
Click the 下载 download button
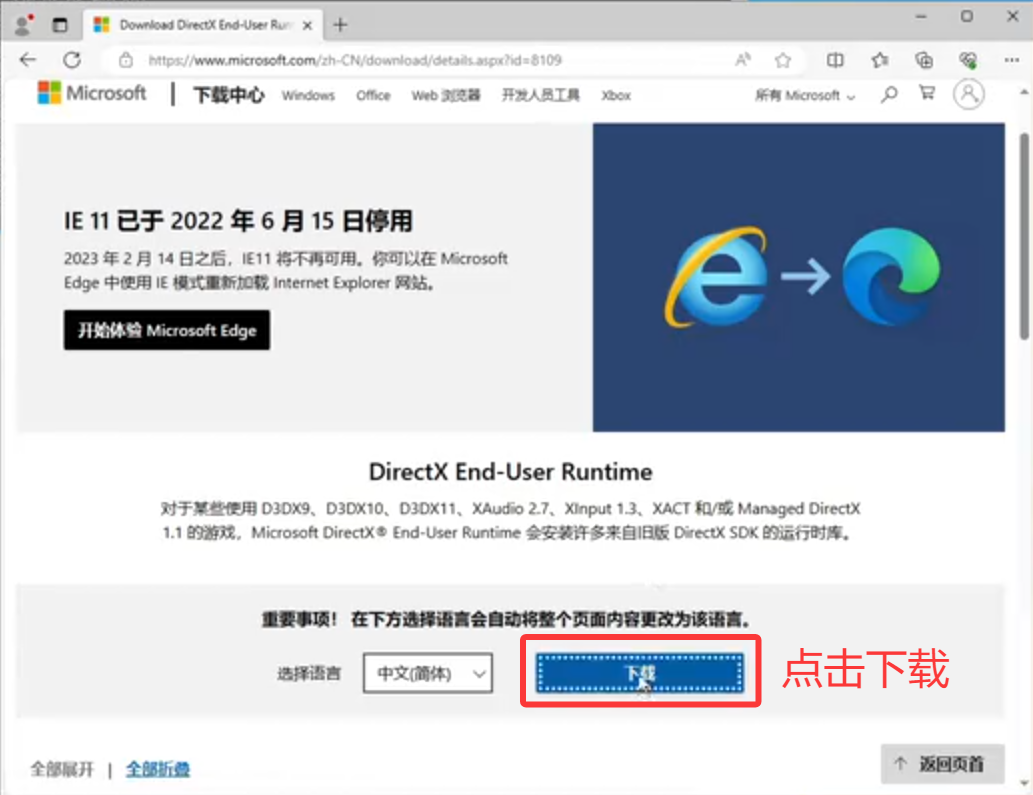(640, 672)
